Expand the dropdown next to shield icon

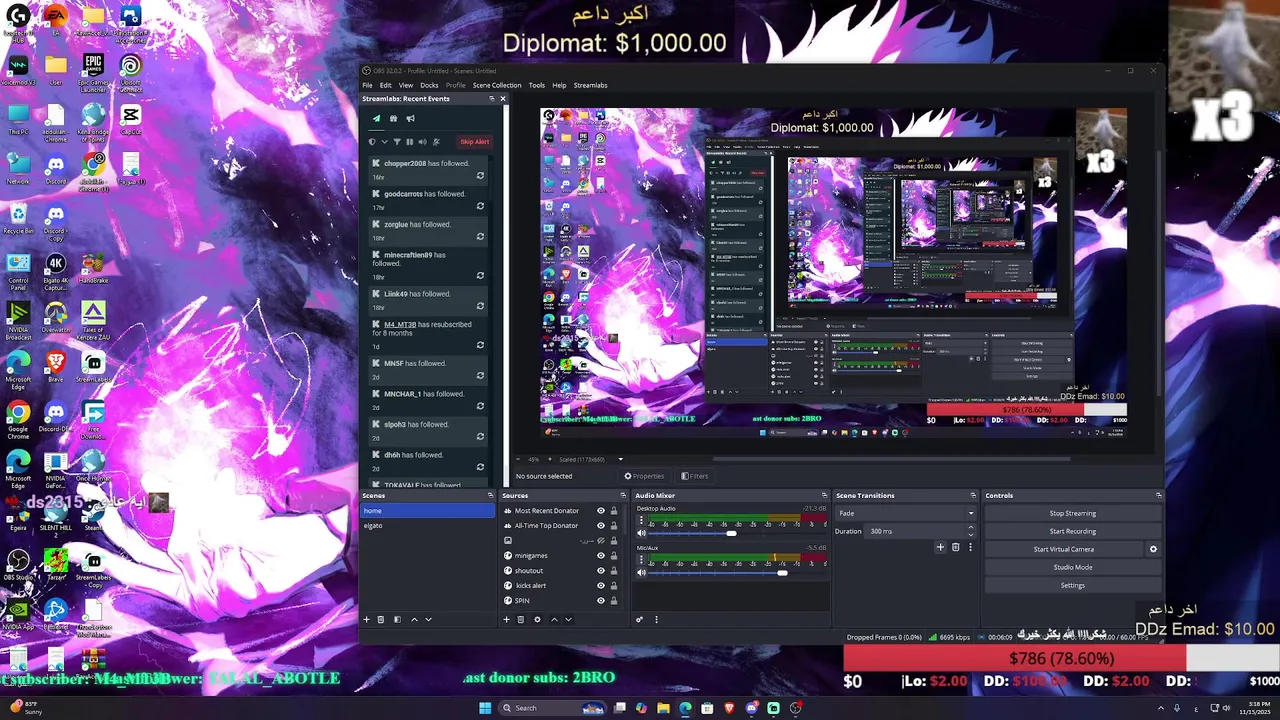coord(384,142)
